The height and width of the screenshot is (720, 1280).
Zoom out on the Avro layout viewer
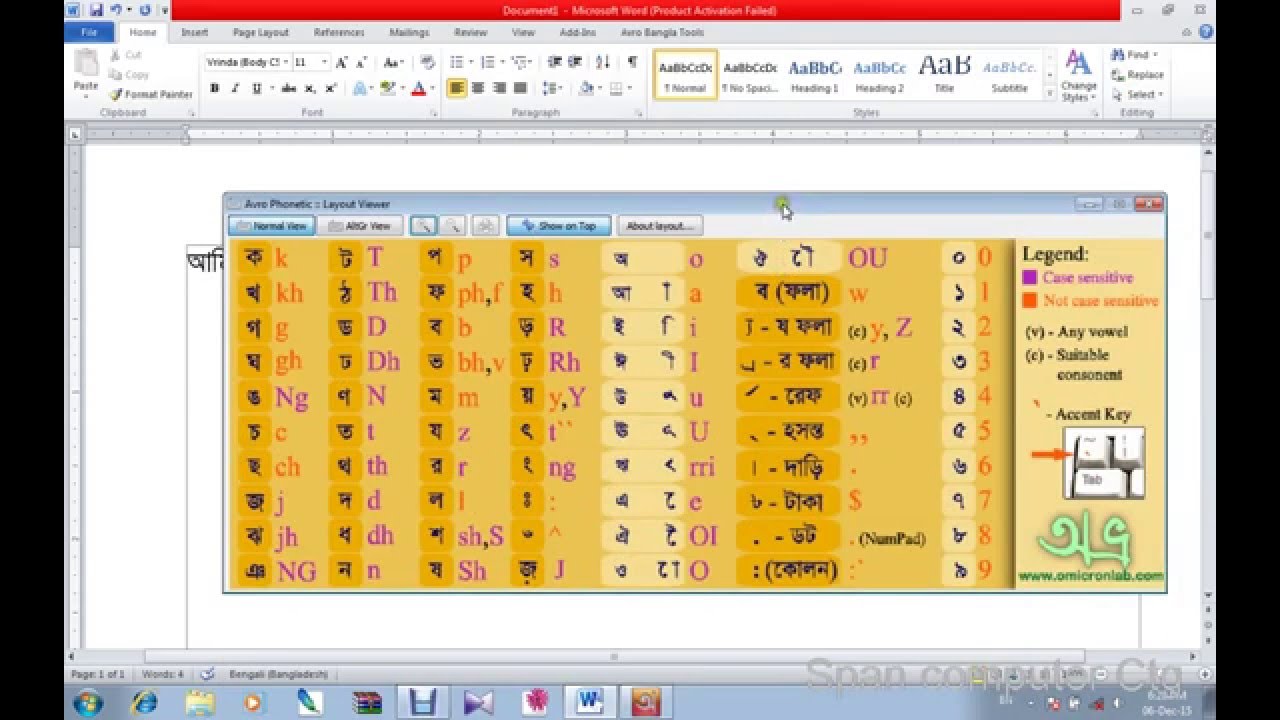coord(452,226)
